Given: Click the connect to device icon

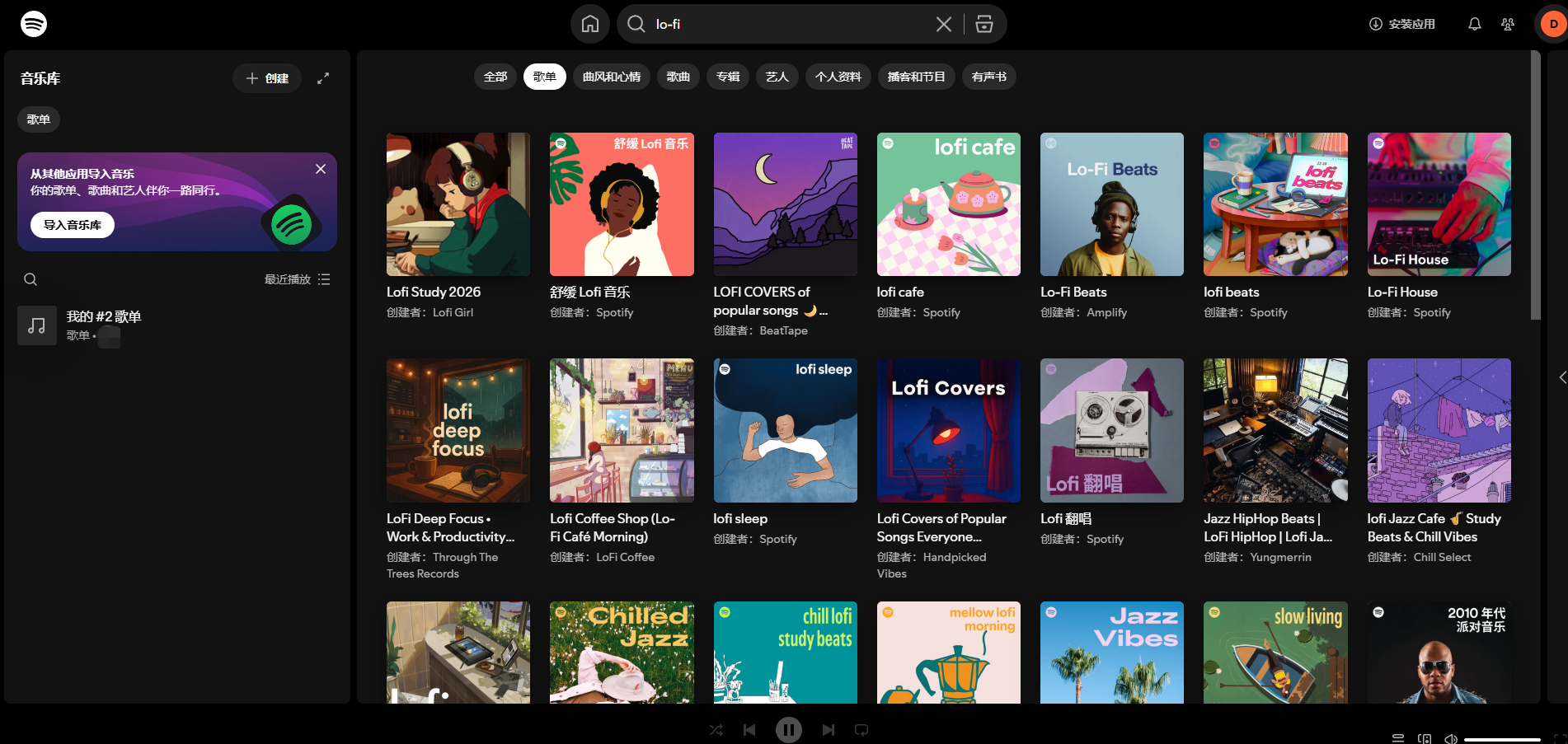Looking at the screenshot, I should [x=1423, y=737].
